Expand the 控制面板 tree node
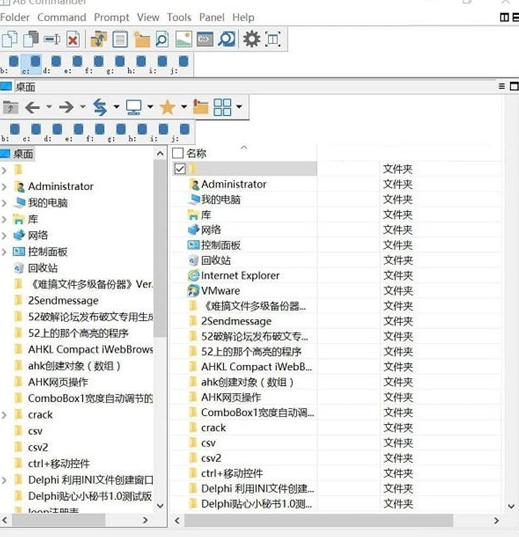The image size is (519, 537). [x=4, y=252]
